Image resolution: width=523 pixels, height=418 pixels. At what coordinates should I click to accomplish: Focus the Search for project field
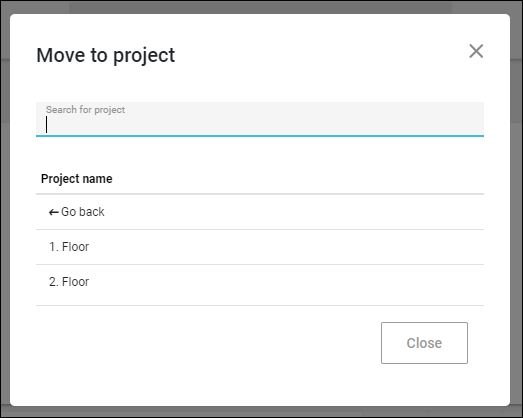tap(260, 119)
